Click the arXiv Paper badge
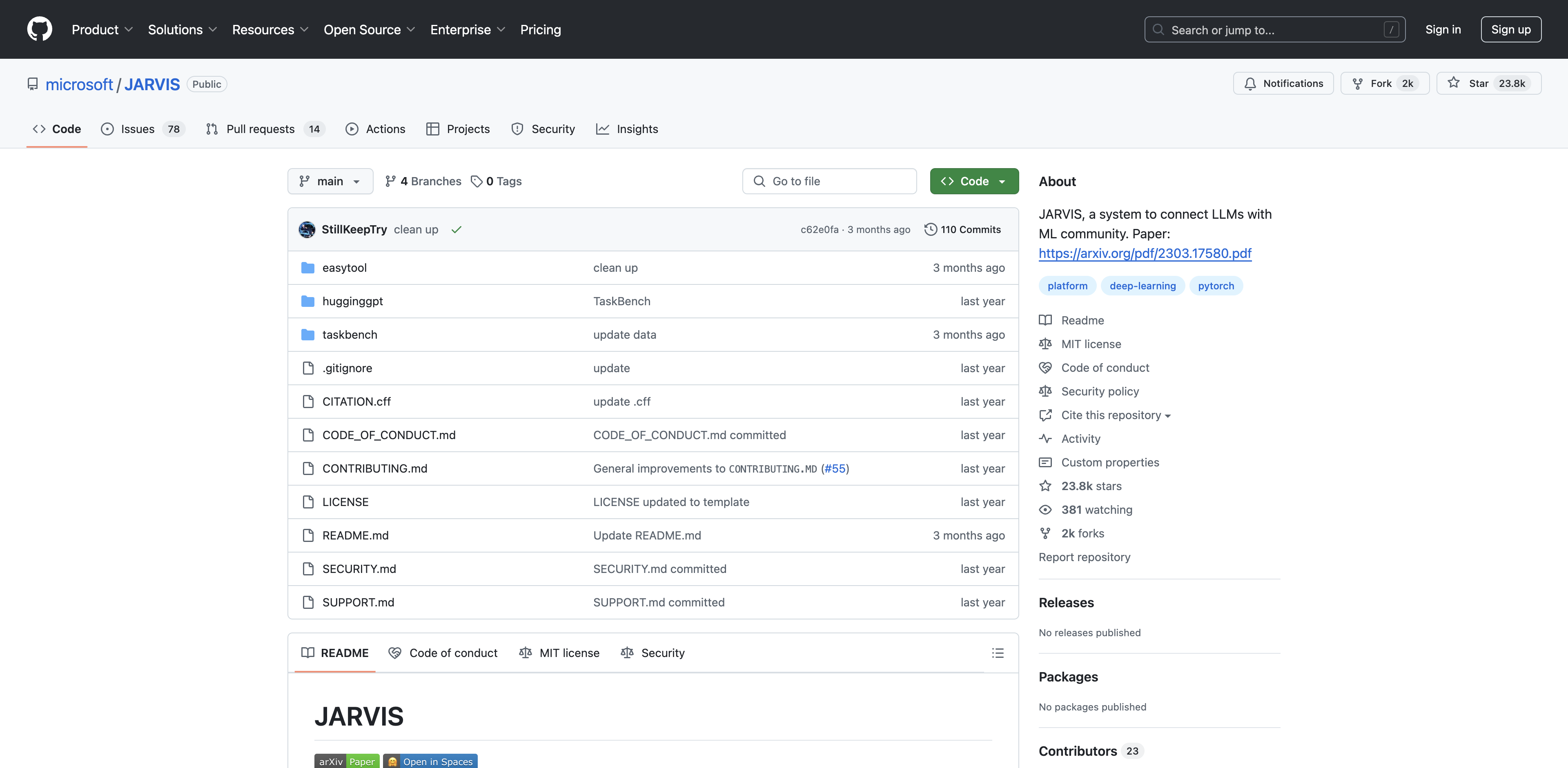This screenshot has height=768, width=1568. tap(347, 761)
